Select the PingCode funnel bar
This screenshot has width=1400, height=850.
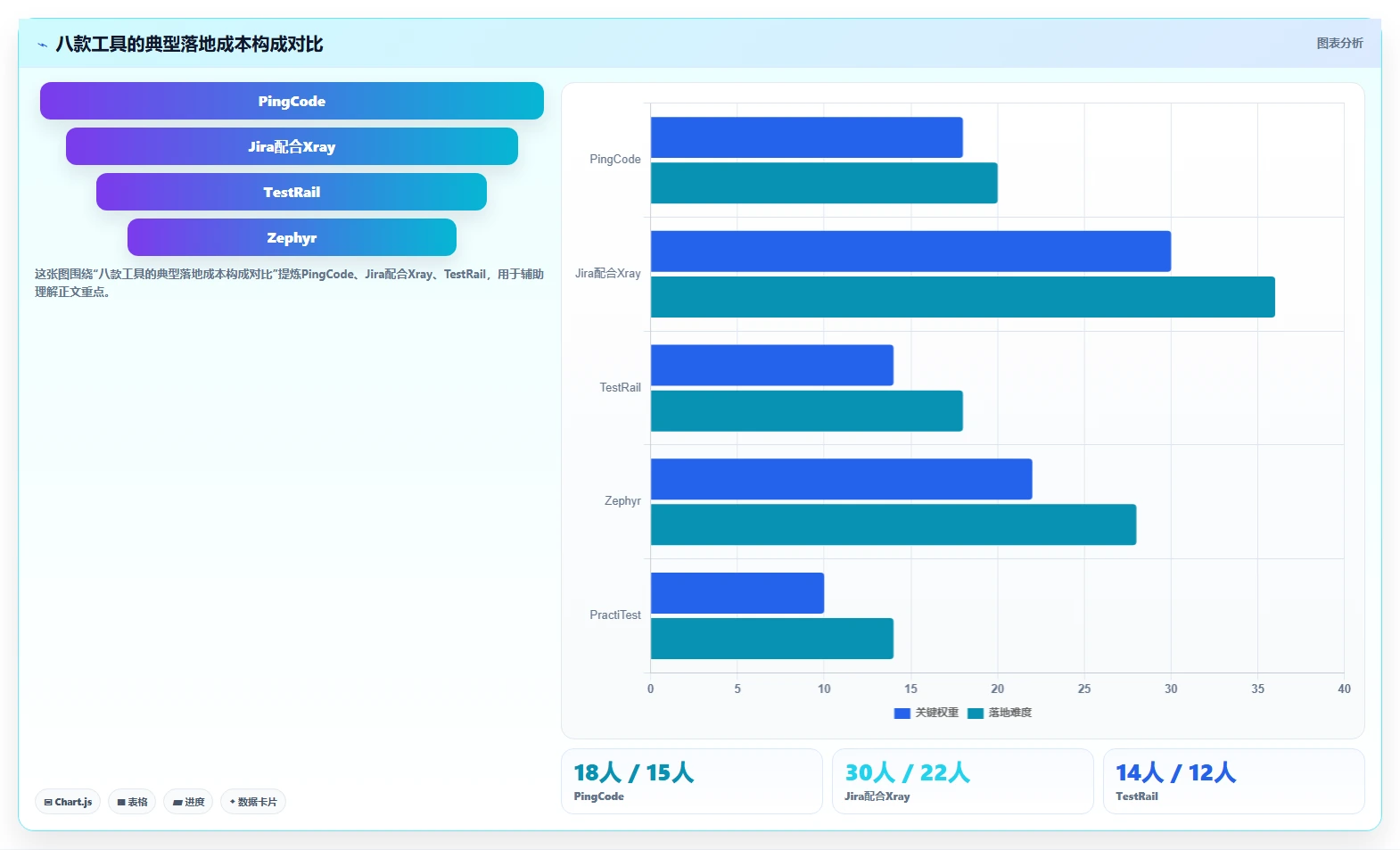292,101
